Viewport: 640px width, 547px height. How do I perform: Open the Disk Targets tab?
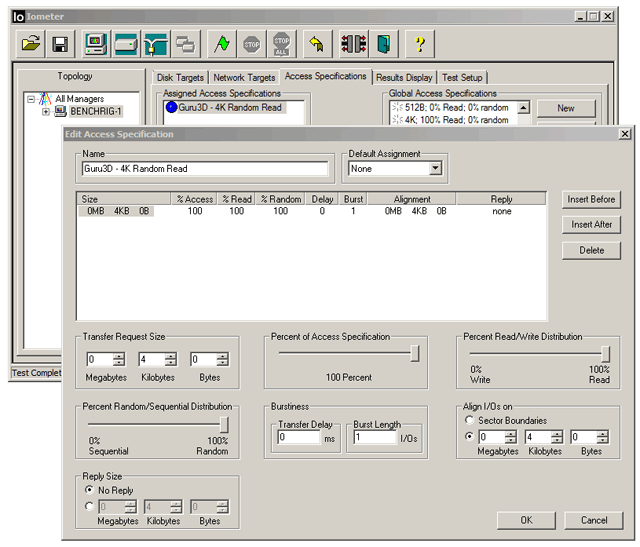pos(180,77)
